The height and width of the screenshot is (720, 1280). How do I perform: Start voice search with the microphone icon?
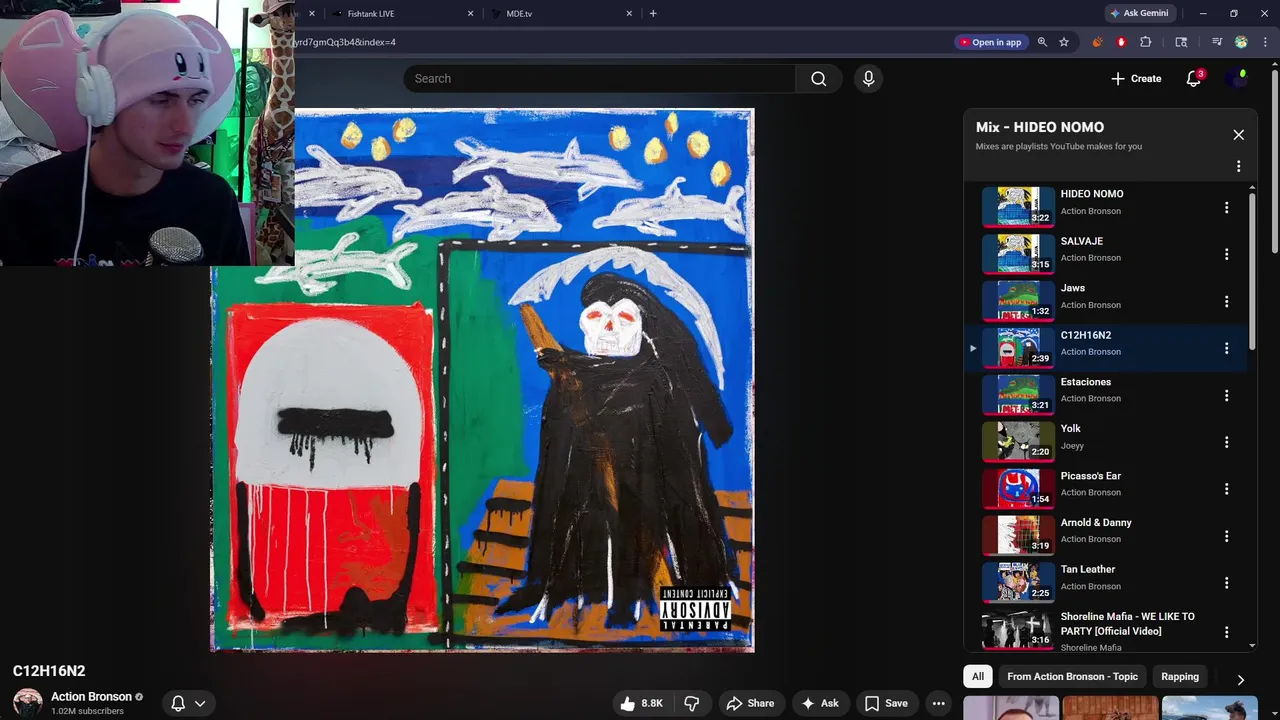868,79
